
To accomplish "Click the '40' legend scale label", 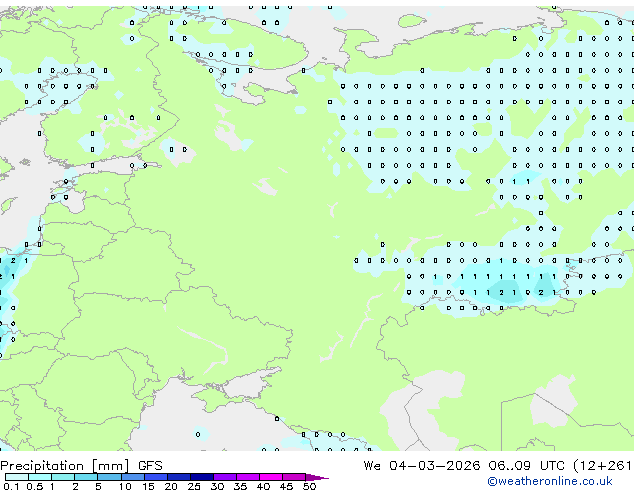I will 263,486.
